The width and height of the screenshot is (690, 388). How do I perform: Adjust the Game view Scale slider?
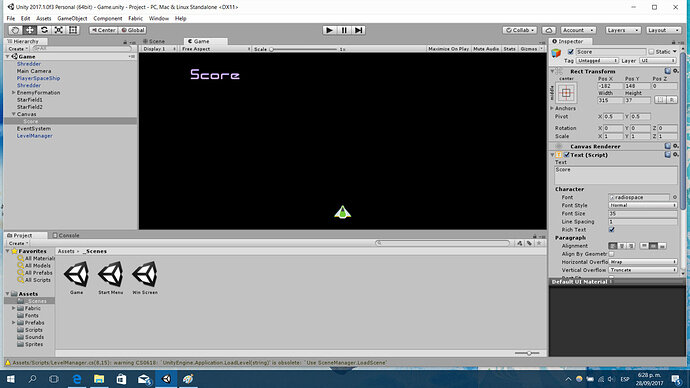tap(304, 49)
